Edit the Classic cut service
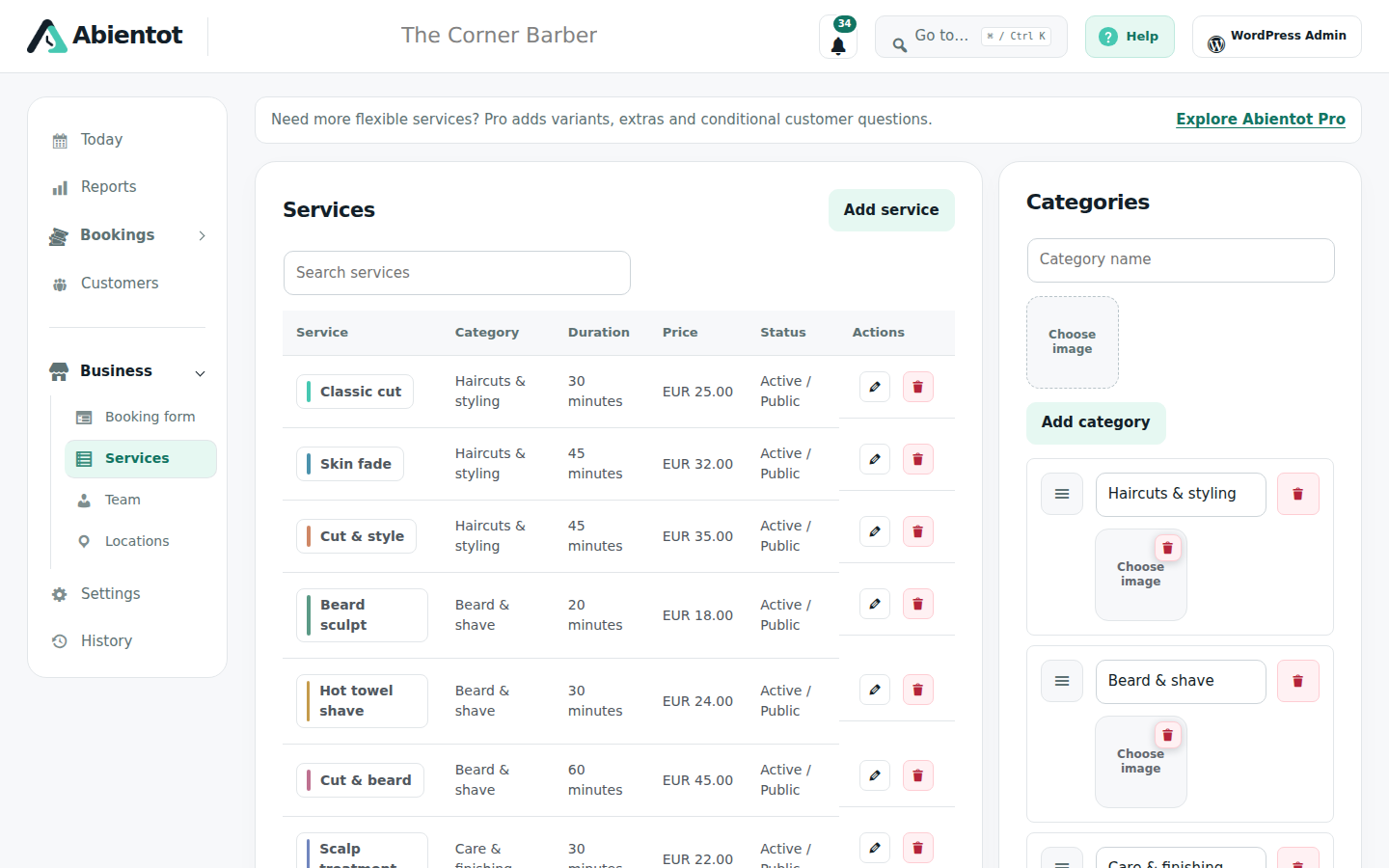The width and height of the screenshot is (1389, 868). [x=875, y=387]
